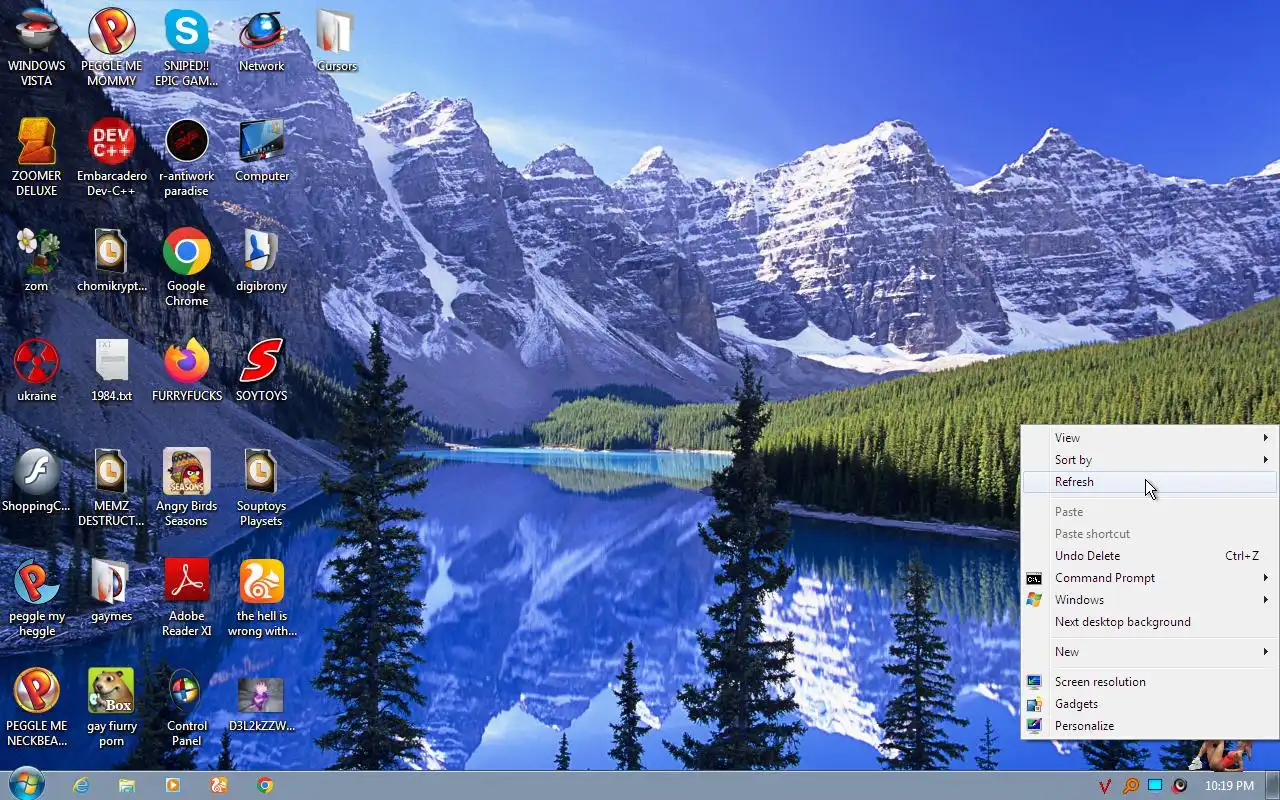Expand the Command Prompt submenu
This screenshot has width=1280, height=800.
[1149, 578]
